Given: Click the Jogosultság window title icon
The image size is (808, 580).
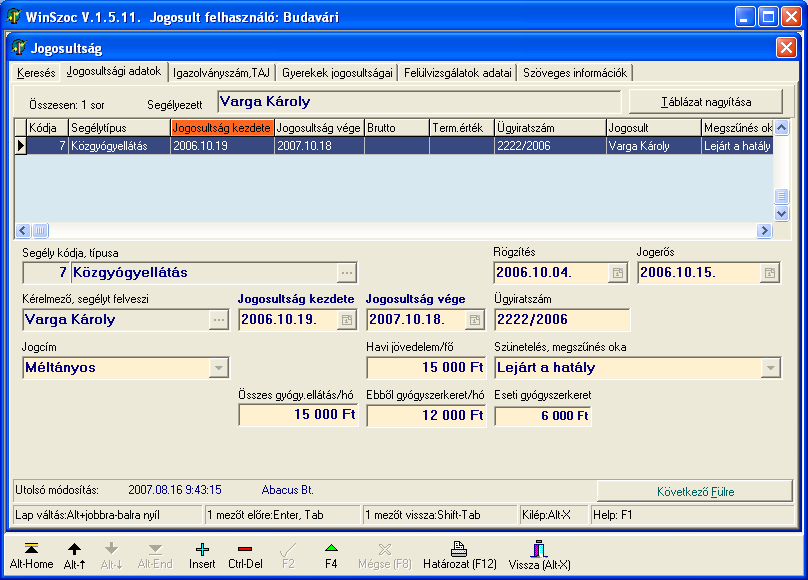Looking at the screenshot, I should (19, 48).
